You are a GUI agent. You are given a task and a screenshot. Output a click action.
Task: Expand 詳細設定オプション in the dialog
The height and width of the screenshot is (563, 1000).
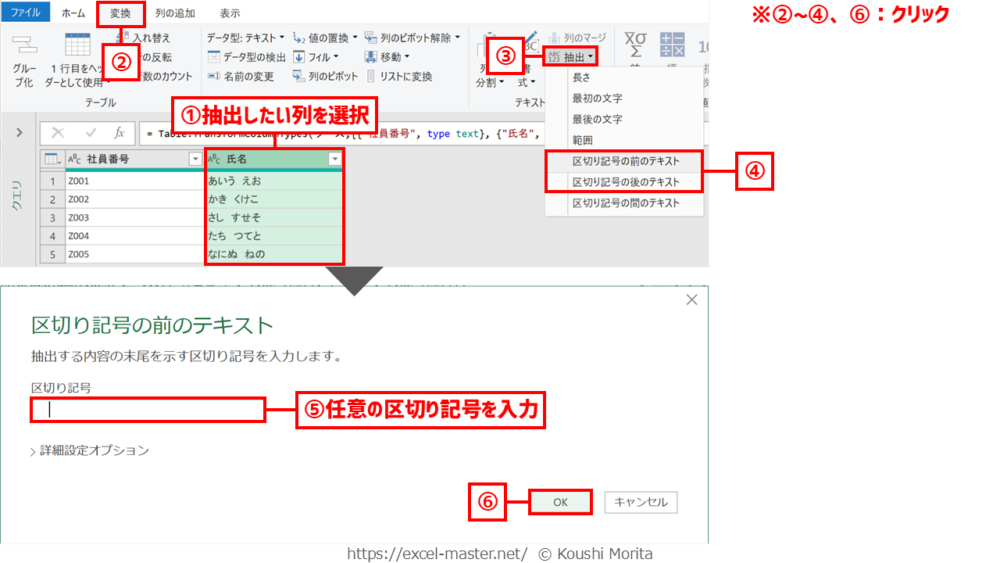pos(90,450)
